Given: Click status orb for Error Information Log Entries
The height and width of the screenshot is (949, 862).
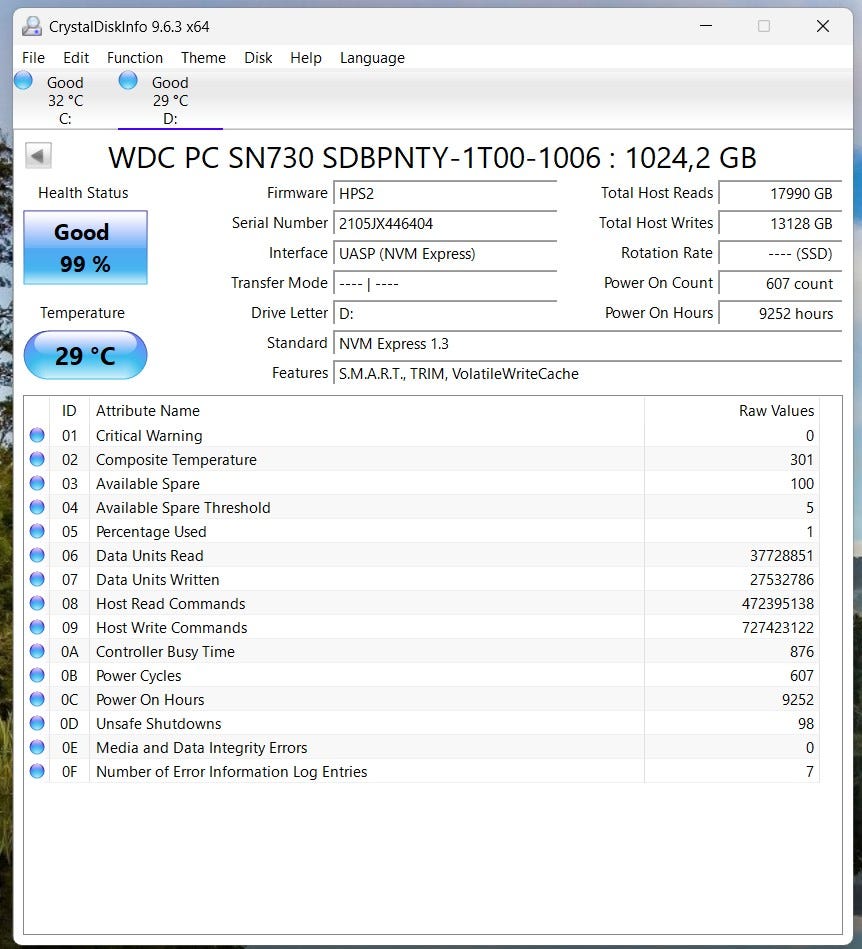Looking at the screenshot, I should [37, 772].
